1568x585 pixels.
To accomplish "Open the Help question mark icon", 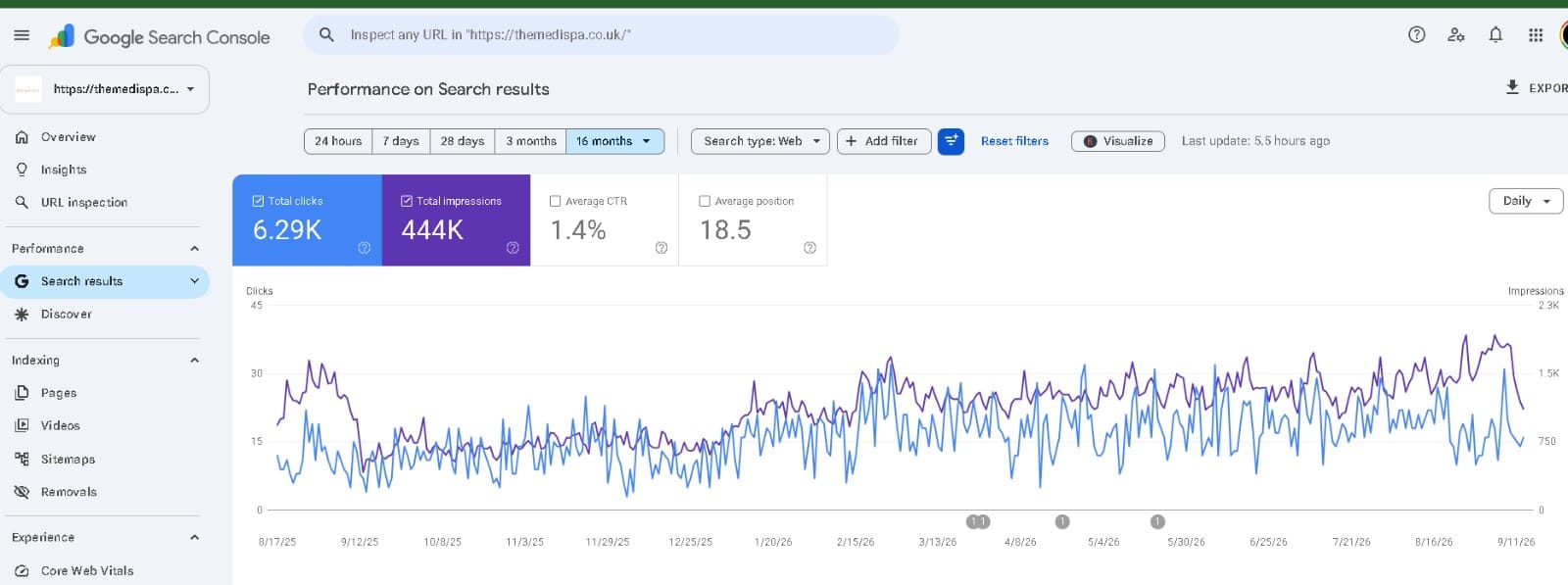I will tap(1416, 35).
